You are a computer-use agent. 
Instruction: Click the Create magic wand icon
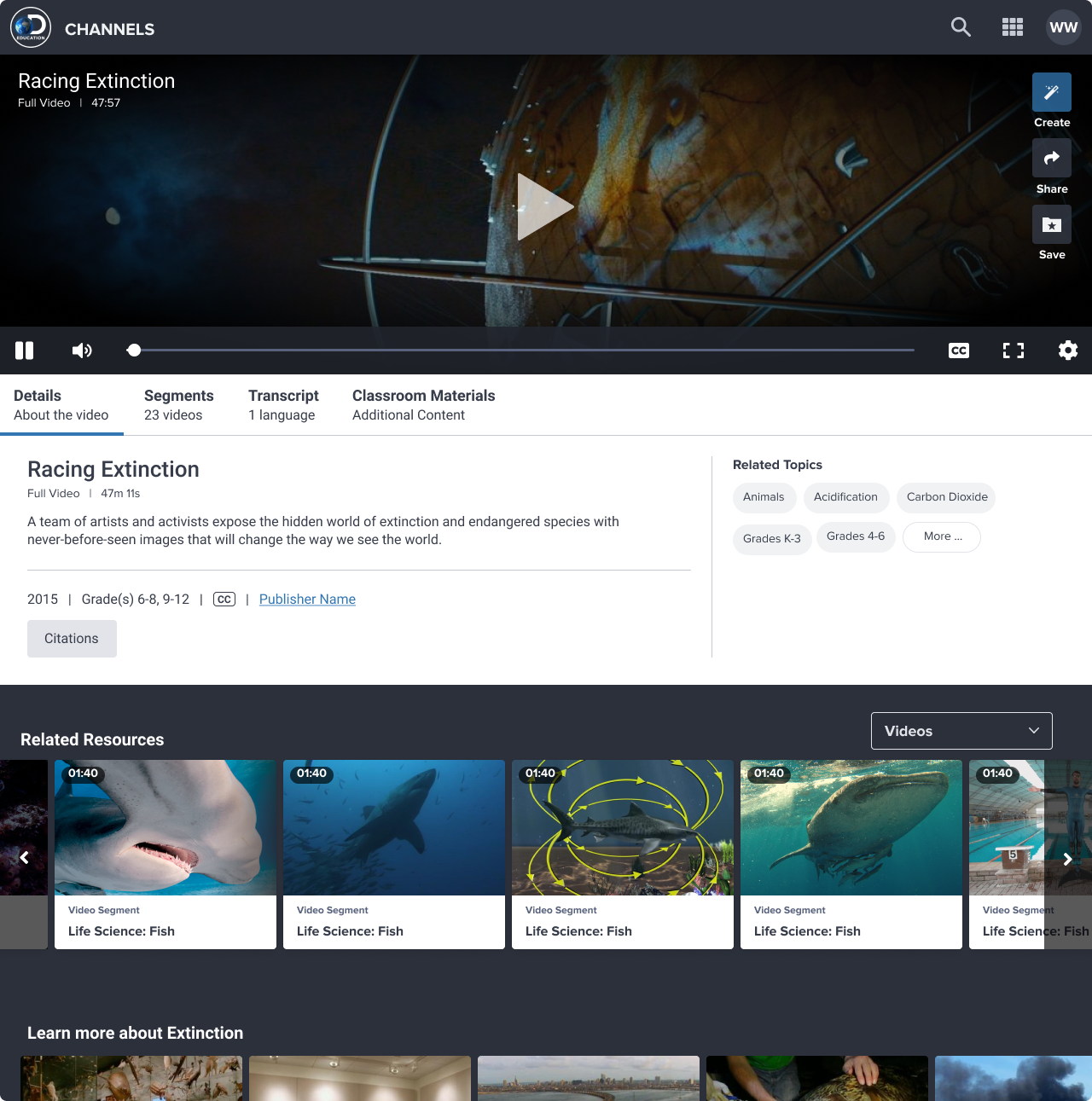pos(1051,91)
